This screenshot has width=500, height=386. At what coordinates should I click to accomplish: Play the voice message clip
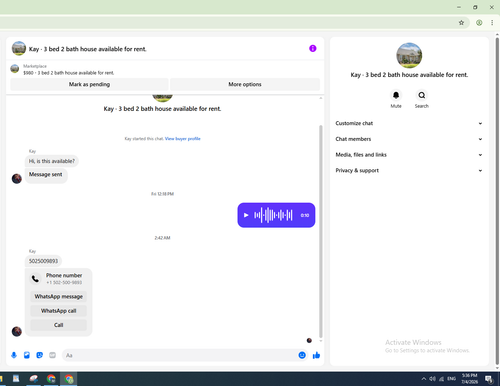tap(246, 215)
